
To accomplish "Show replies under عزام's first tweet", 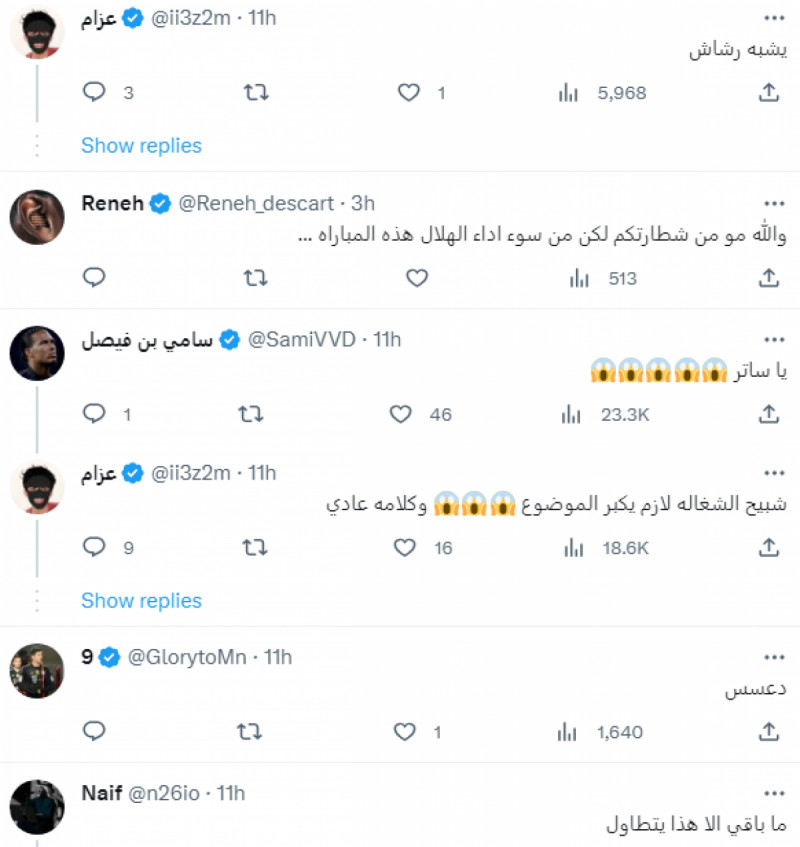I will click(141, 146).
